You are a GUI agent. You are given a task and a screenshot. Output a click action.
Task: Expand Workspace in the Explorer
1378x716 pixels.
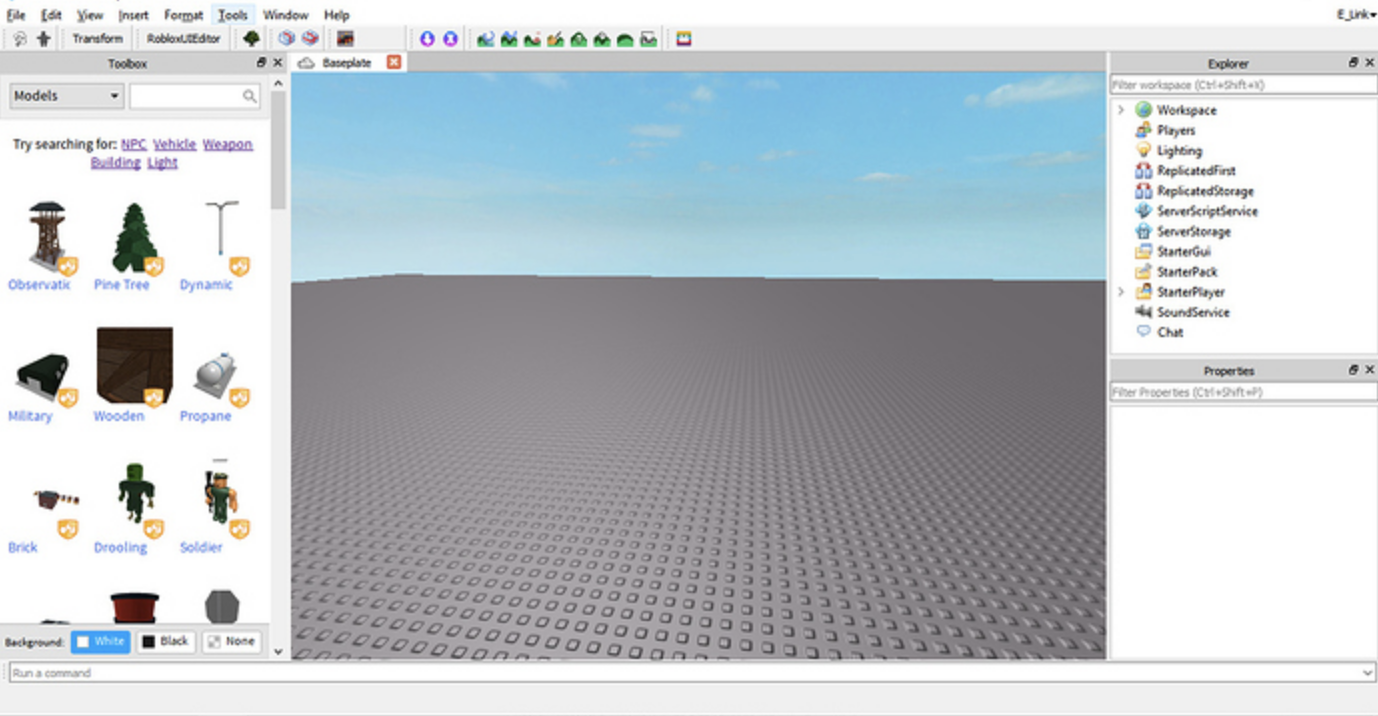tap(1121, 110)
